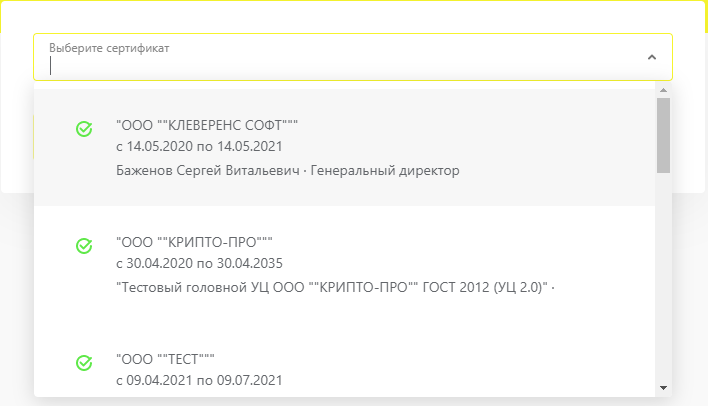Image resolution: width=708 pixels, height=406 pixels.
Task: Click the scrollbar down arrow
Action: click(663, 387)
